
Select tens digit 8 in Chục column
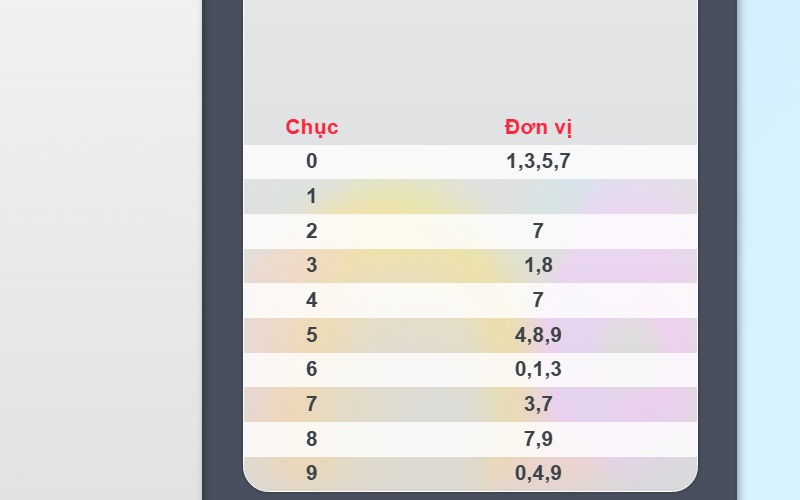click(x=312, y=439)
